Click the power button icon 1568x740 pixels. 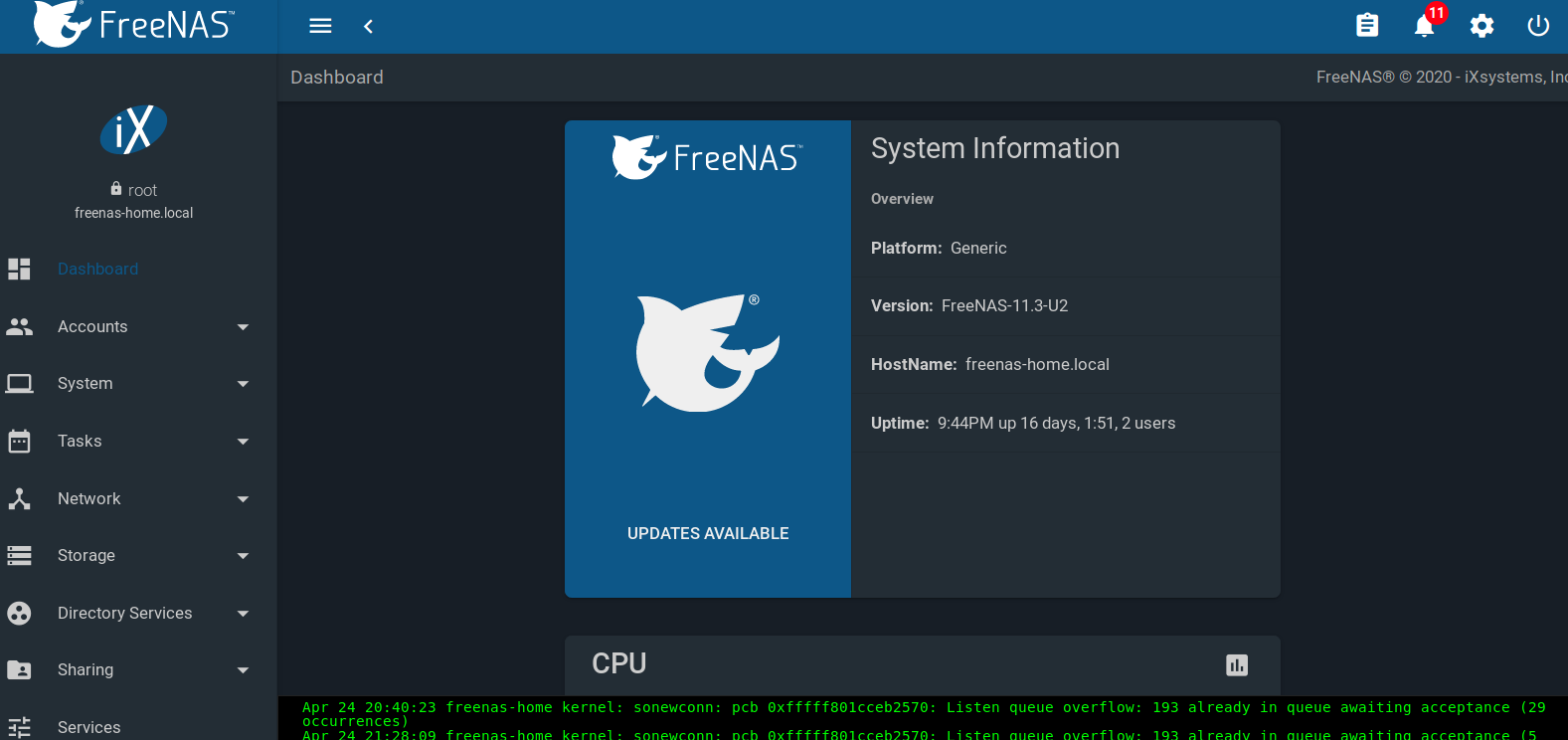click(1538, 26)
